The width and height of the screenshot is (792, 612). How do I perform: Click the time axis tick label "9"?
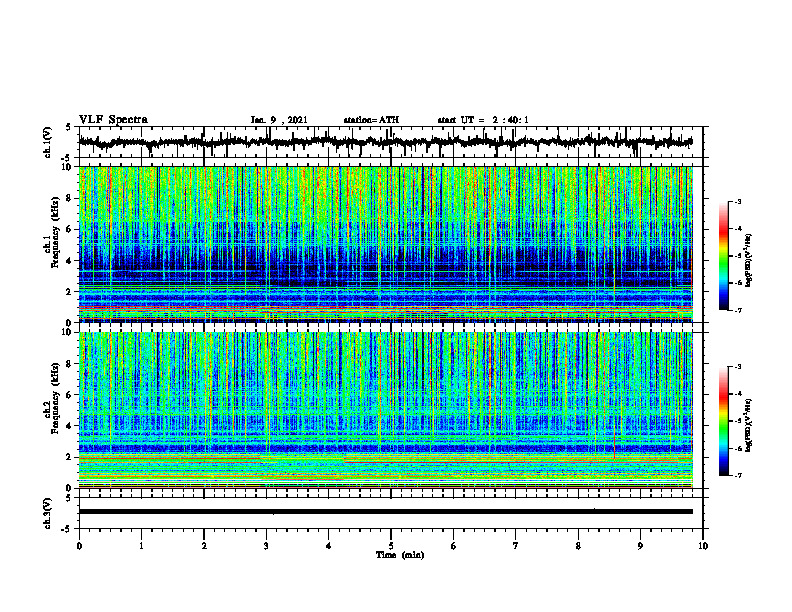tap(640, 546)
